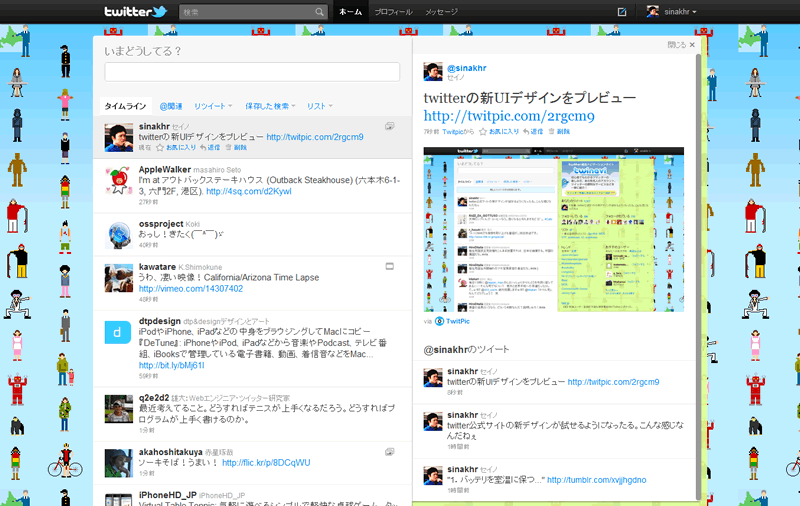Expand the リスト dropdown tab
Screen dimensions: 800x506
[319, 106]
